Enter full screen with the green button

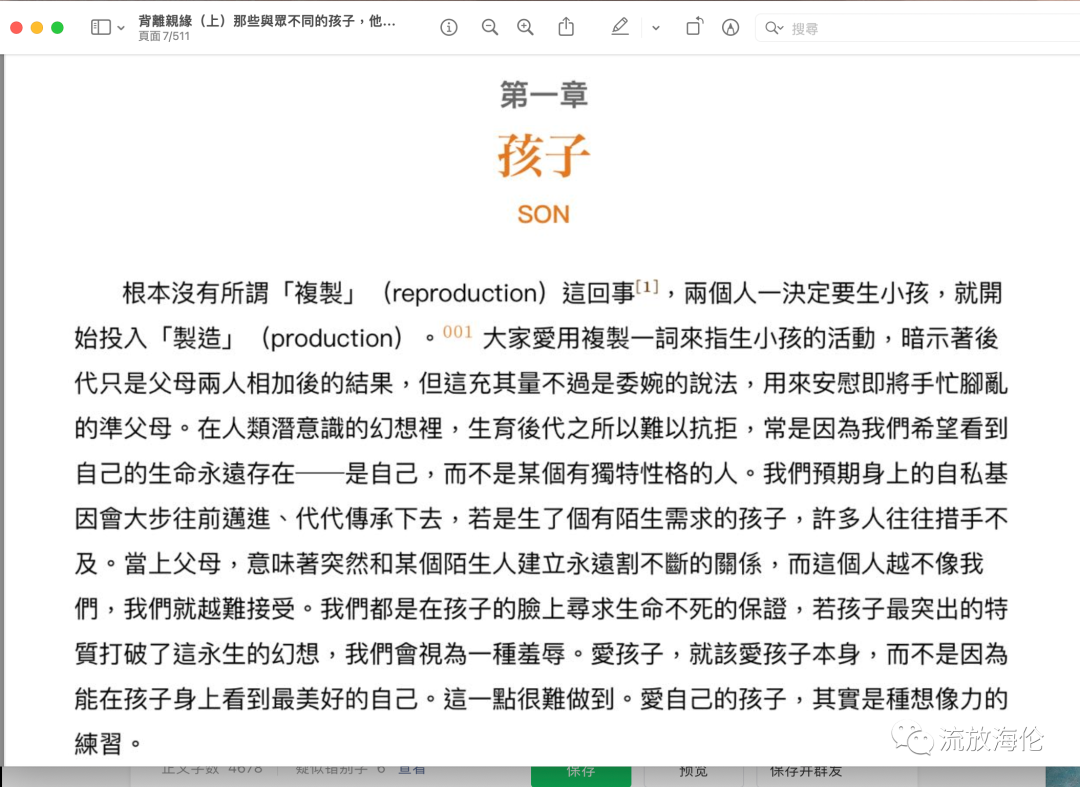click(x=58, y=28)
